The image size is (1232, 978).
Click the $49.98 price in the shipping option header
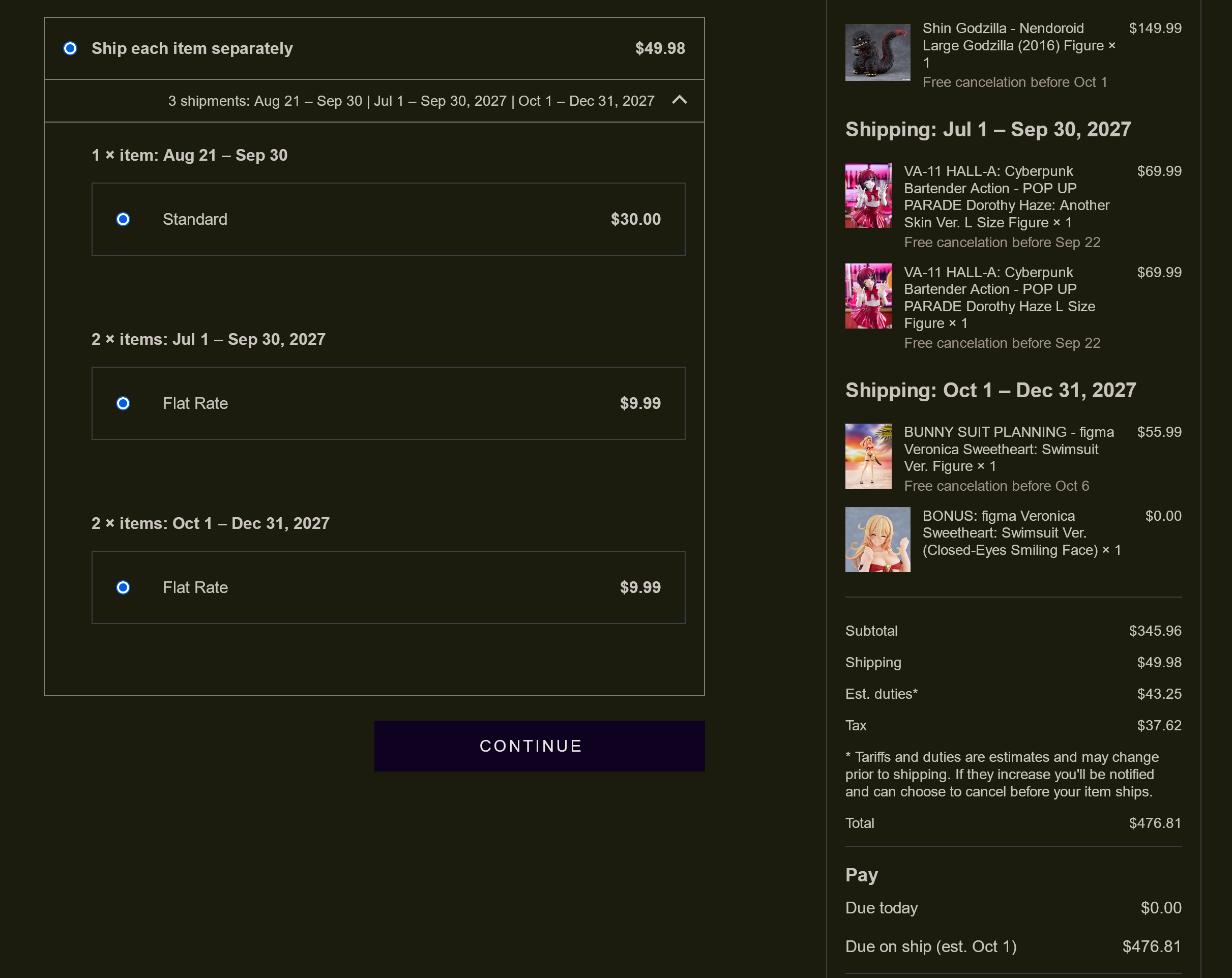[x=660, y=48]
